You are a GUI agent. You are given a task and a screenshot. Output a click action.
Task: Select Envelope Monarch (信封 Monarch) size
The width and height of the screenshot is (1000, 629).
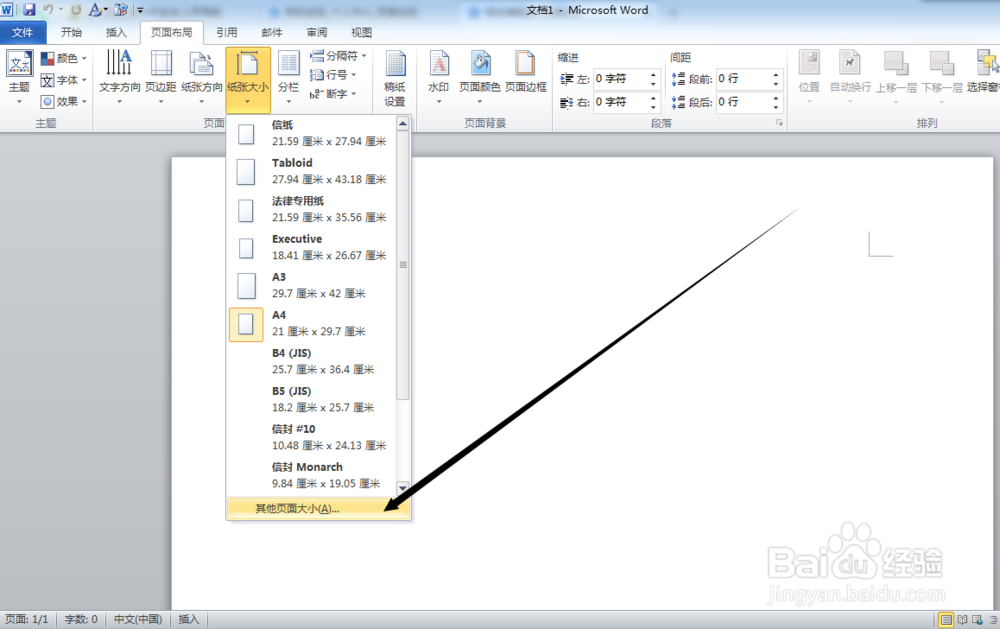click(312, 475)
